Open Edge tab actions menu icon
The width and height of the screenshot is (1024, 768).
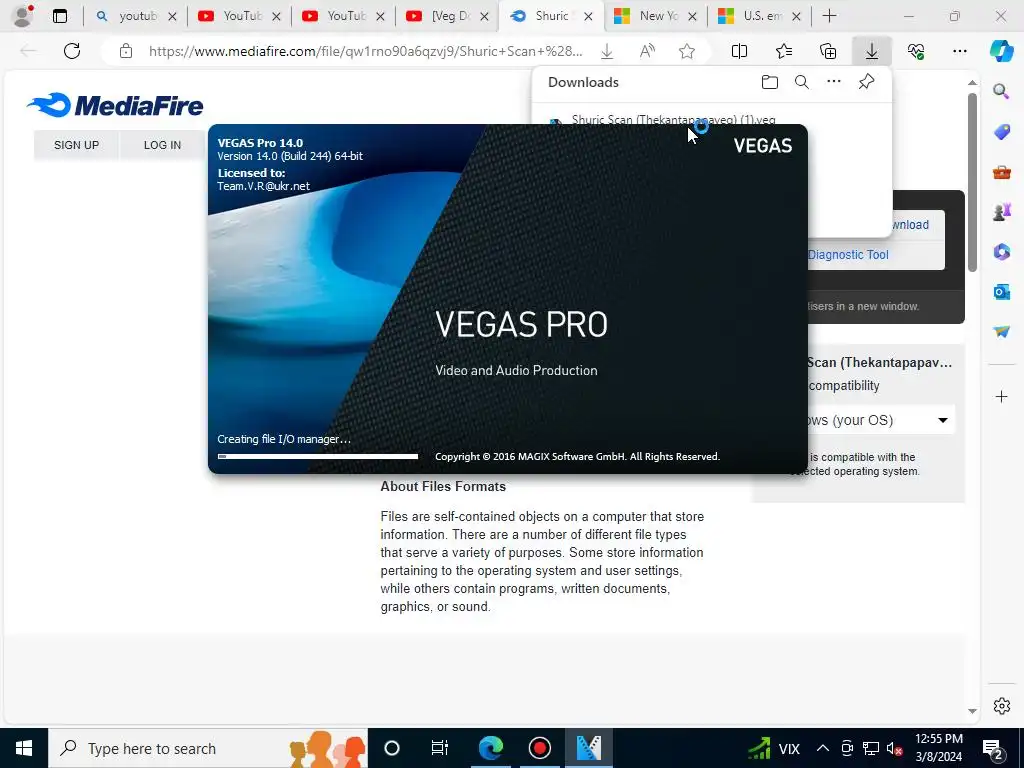point(60,16)
